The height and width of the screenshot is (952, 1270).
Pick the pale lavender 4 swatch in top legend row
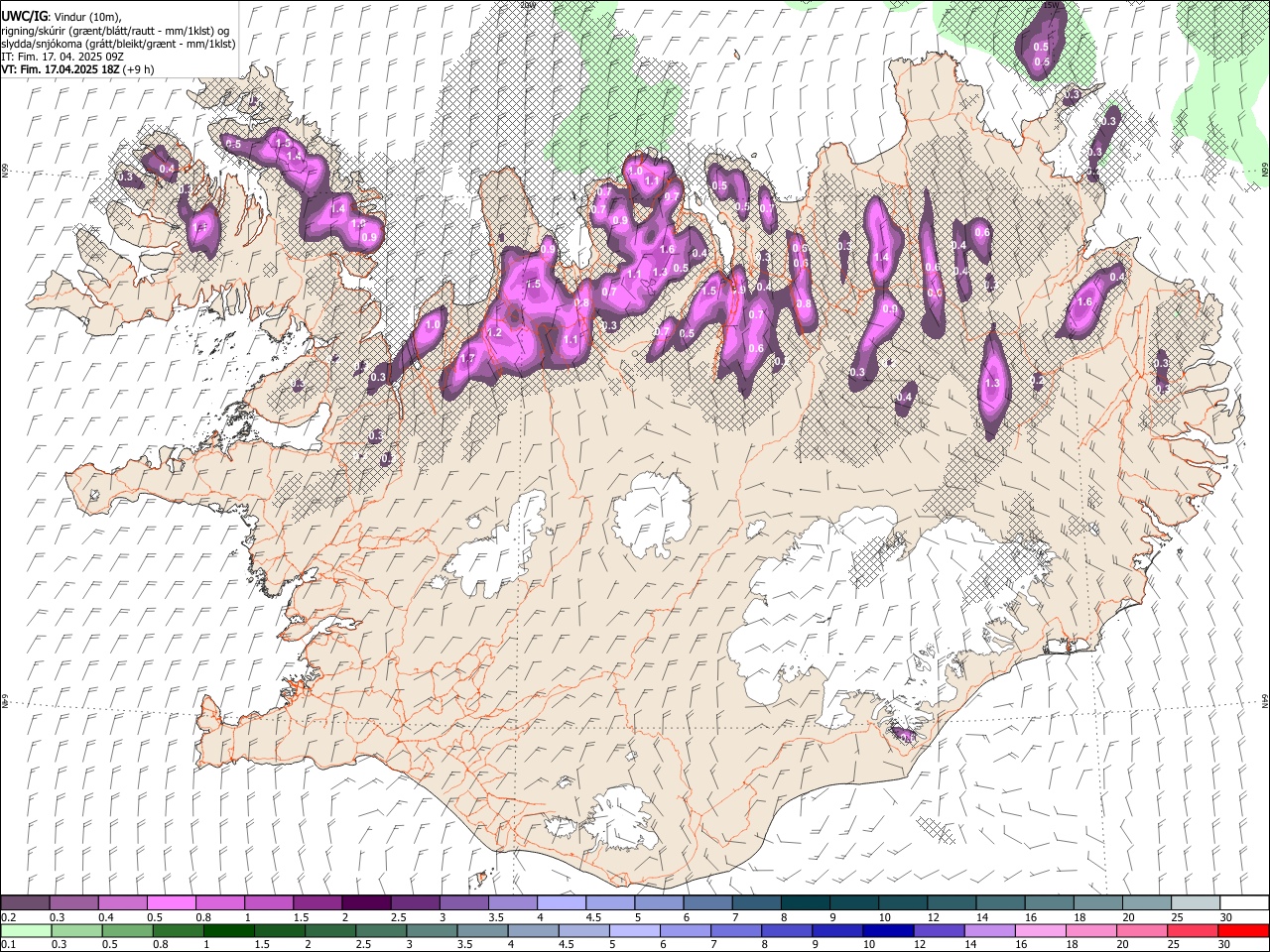pos(560,903)
